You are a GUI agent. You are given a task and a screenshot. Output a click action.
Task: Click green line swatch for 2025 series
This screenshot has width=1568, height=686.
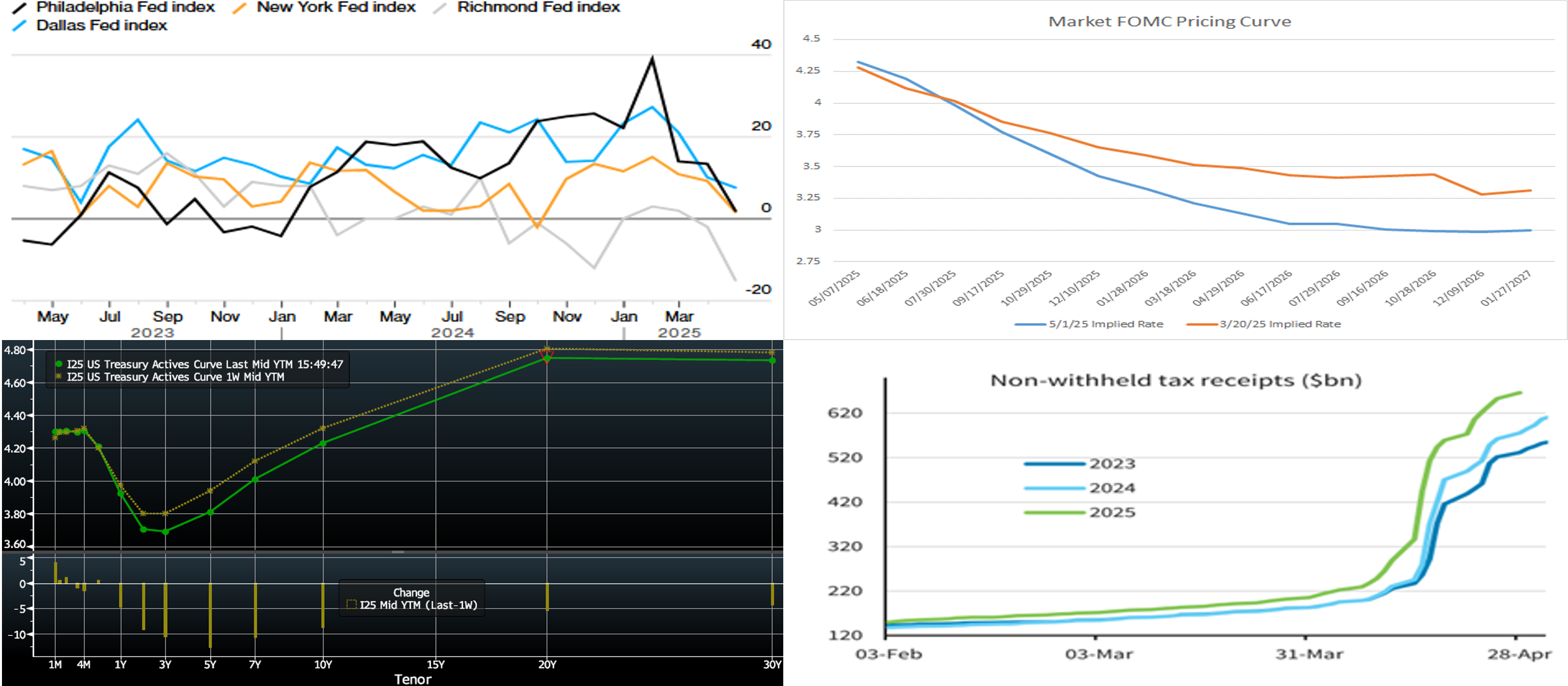1054,512
